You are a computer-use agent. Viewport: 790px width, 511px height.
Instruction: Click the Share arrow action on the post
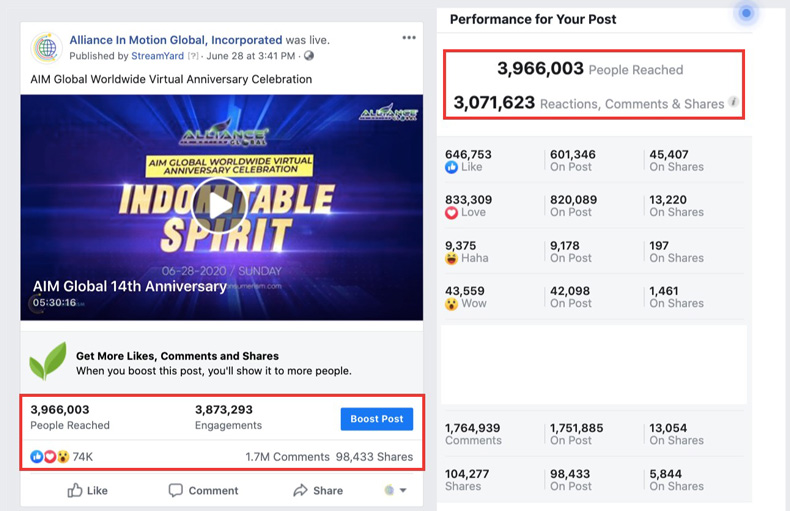[x=318, y=490]
